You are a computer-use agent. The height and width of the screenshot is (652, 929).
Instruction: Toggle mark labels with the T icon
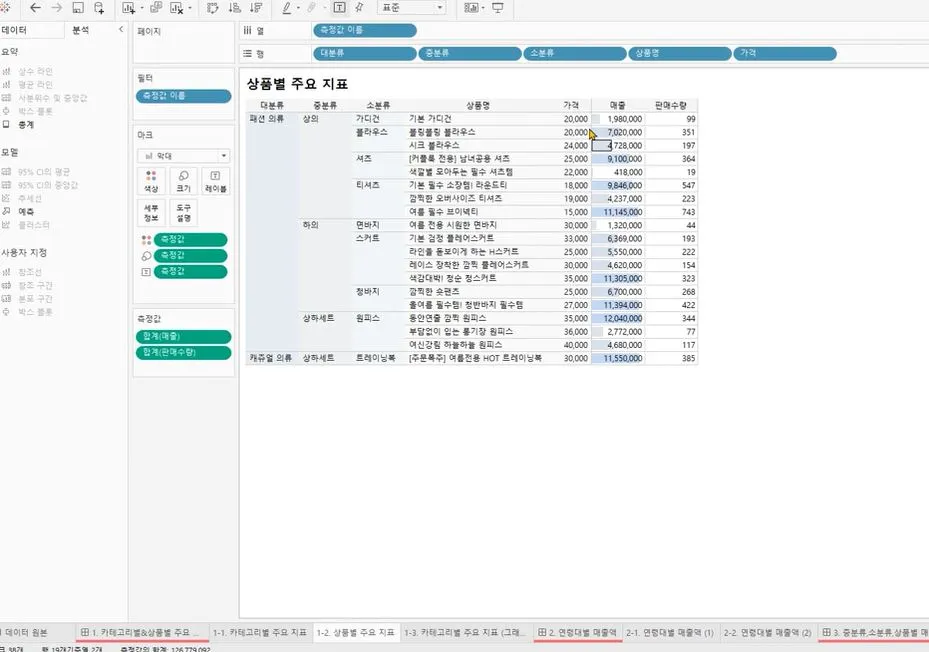click(x=339, y=8)
